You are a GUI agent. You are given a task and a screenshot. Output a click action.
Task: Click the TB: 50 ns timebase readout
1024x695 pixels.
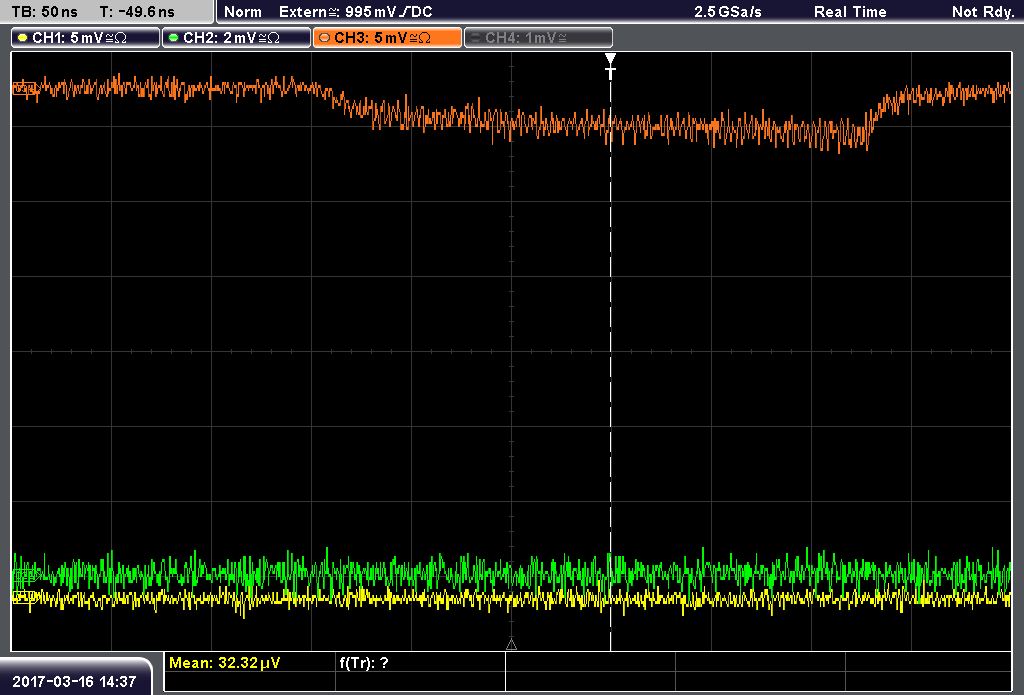(44, 12)
